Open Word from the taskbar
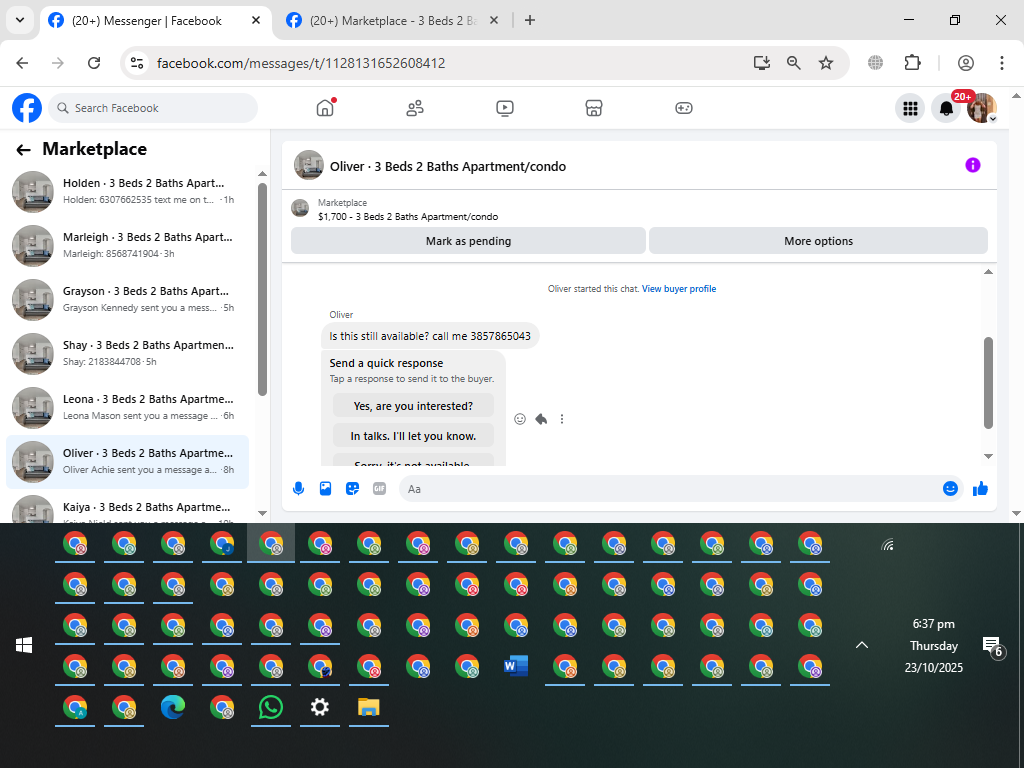The height and width of the screenshot is (768, 1024). tap(515, 666)
